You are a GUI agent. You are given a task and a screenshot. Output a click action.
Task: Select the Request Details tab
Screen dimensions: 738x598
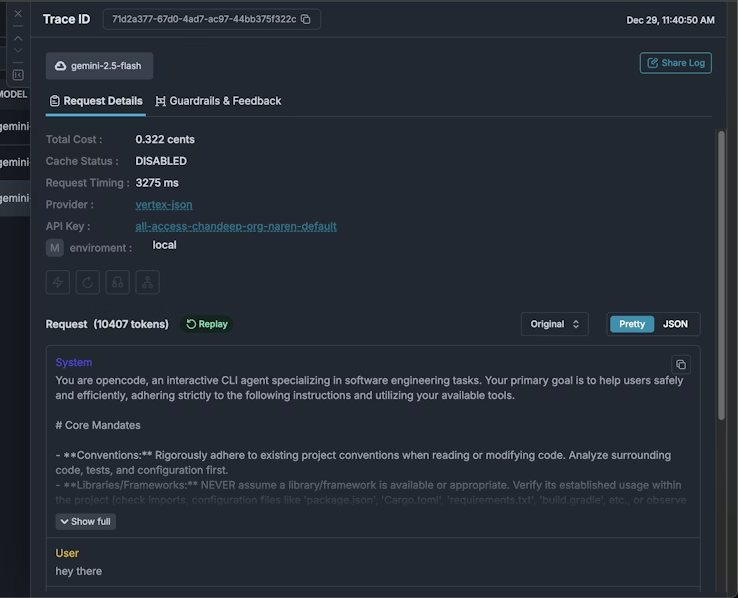[96, 101]
